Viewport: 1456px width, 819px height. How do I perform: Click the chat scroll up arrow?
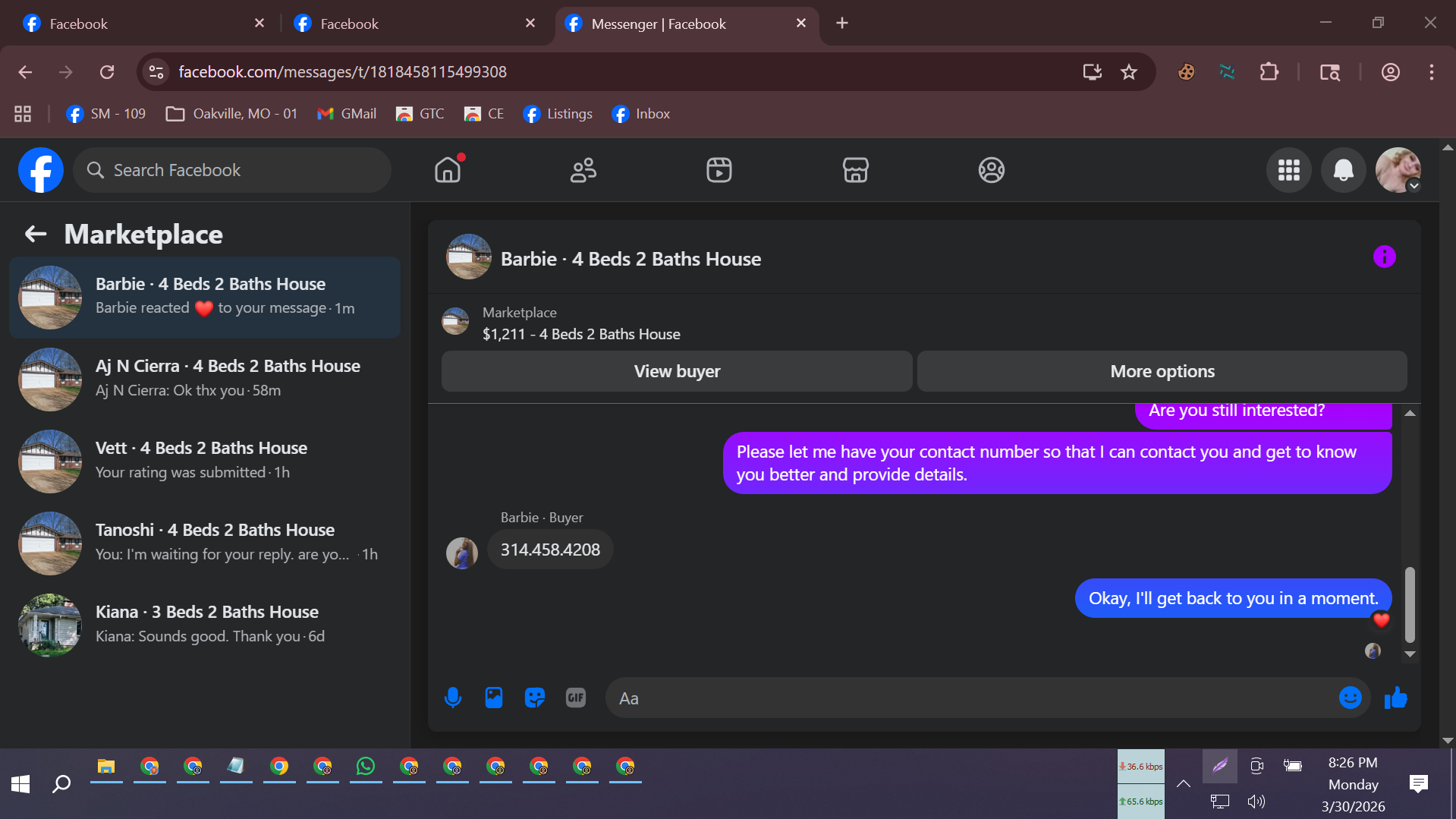tap(1410, 414)
